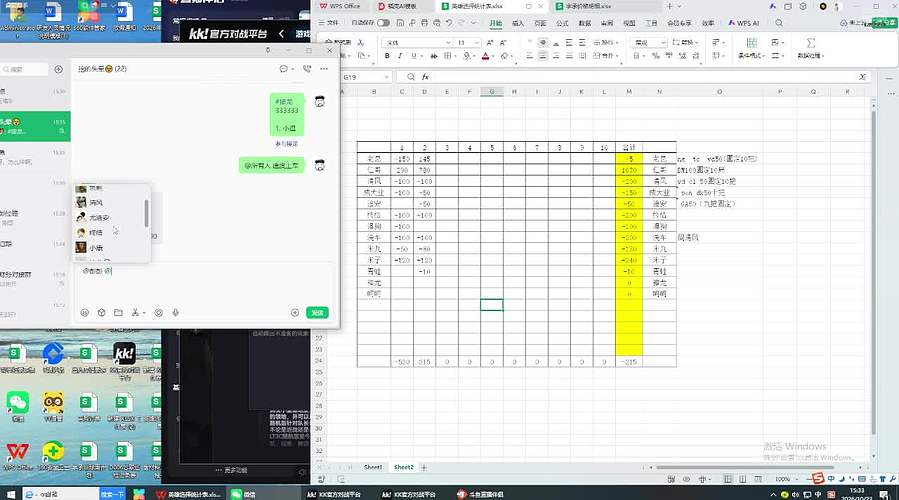Select 小唐 in the WeChat mention list

pos(111,248)
